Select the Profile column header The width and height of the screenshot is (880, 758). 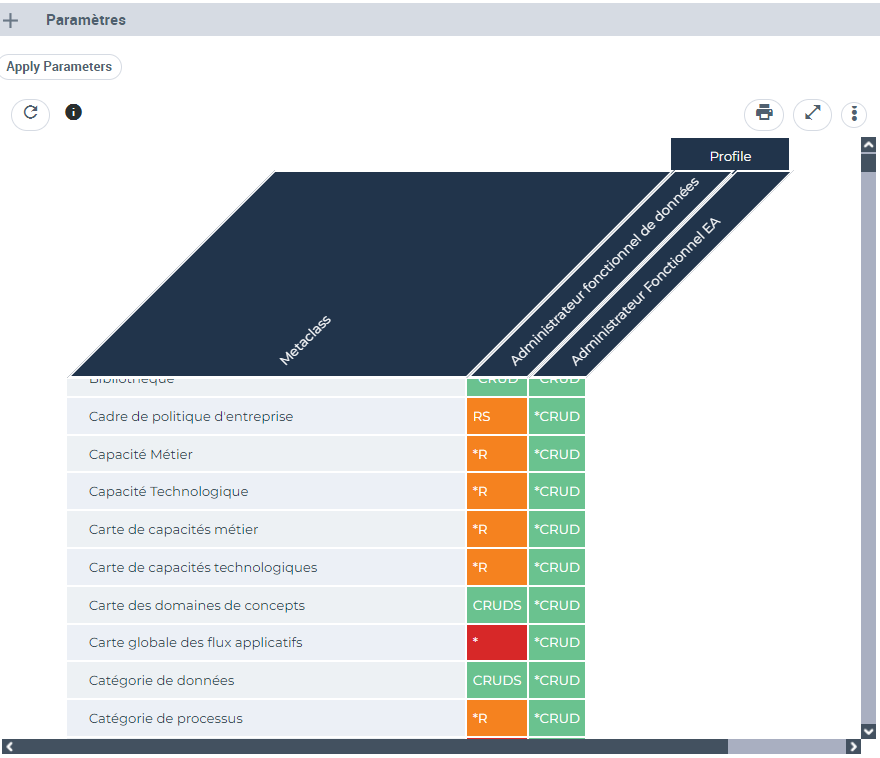tap(729, 155)
